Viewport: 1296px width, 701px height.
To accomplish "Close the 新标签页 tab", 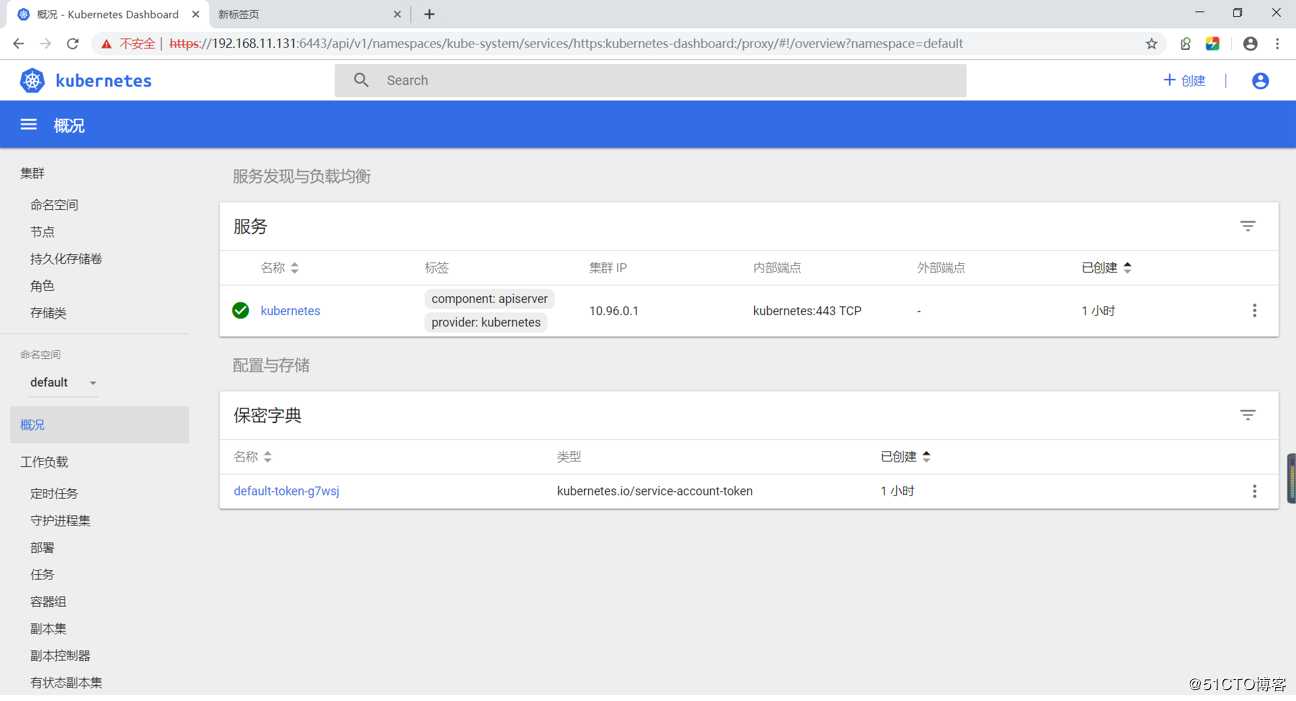I will pyautogui.click(x=397, y=14).
